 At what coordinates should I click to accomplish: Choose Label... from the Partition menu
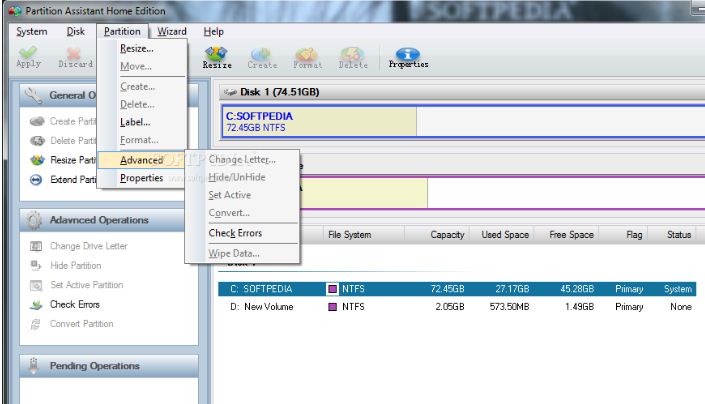point(142,122)
